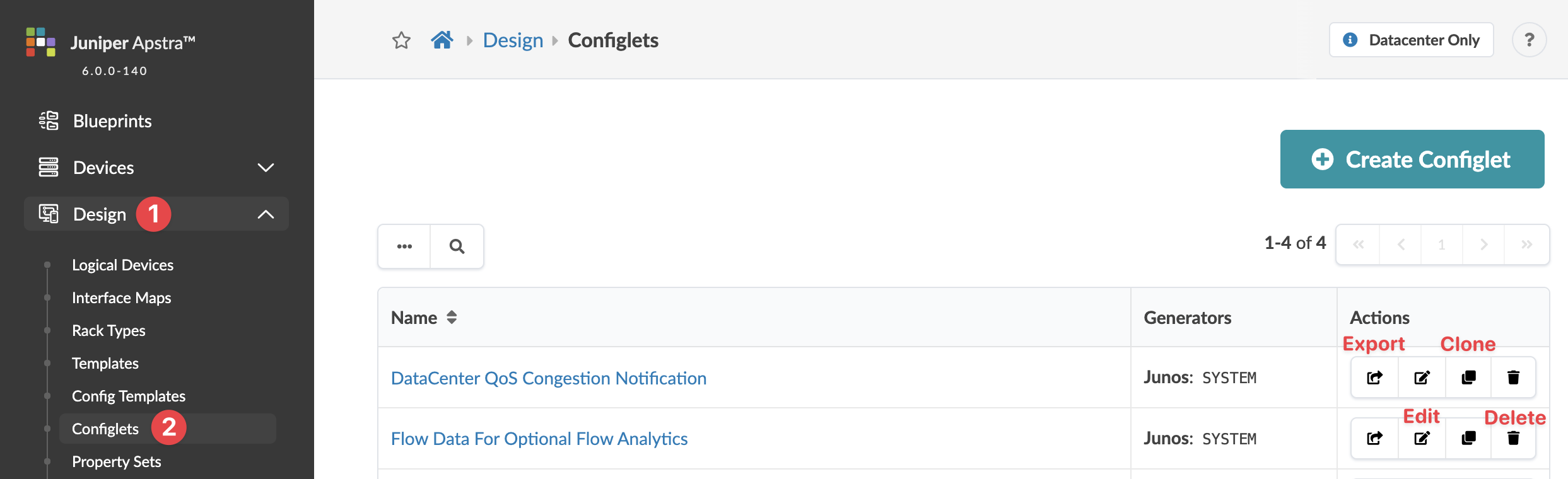Click the Datacenter Only button
This screenshot has width=1568, height=479.
(x=1411, y=40)
